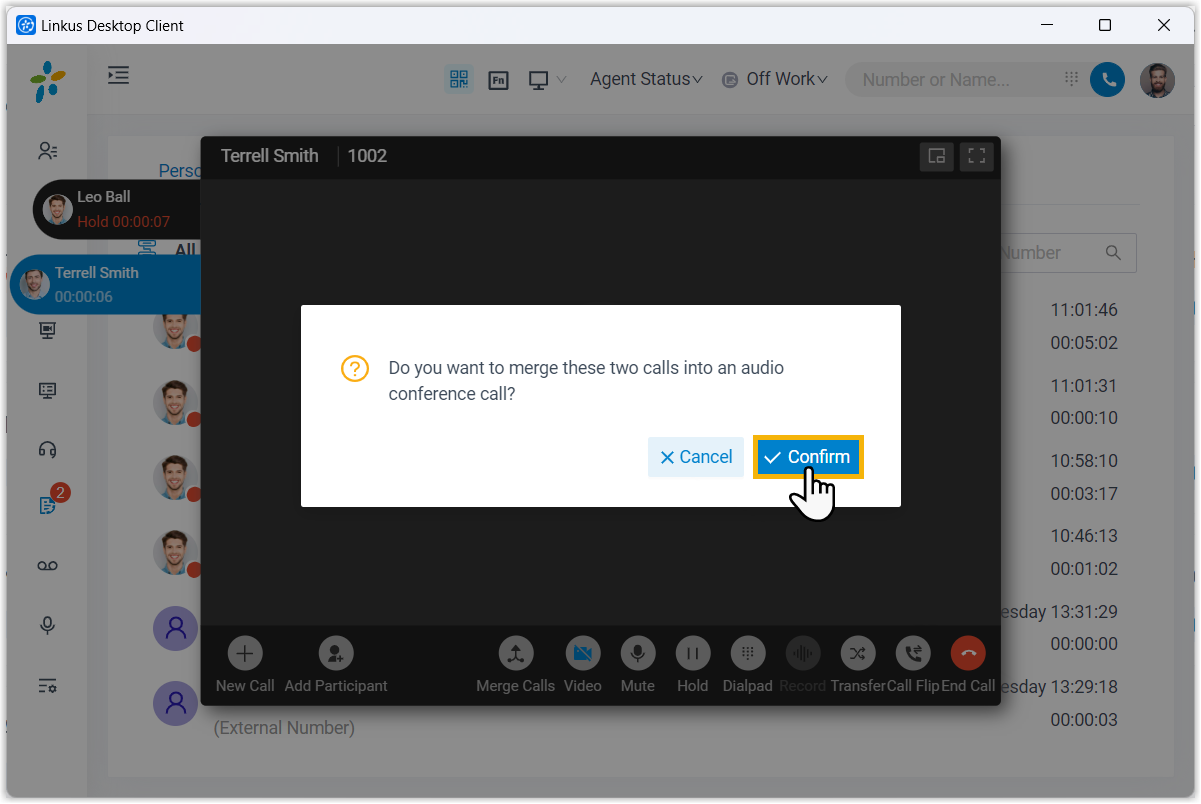Click the Fn function keys icon

[499, 80]
